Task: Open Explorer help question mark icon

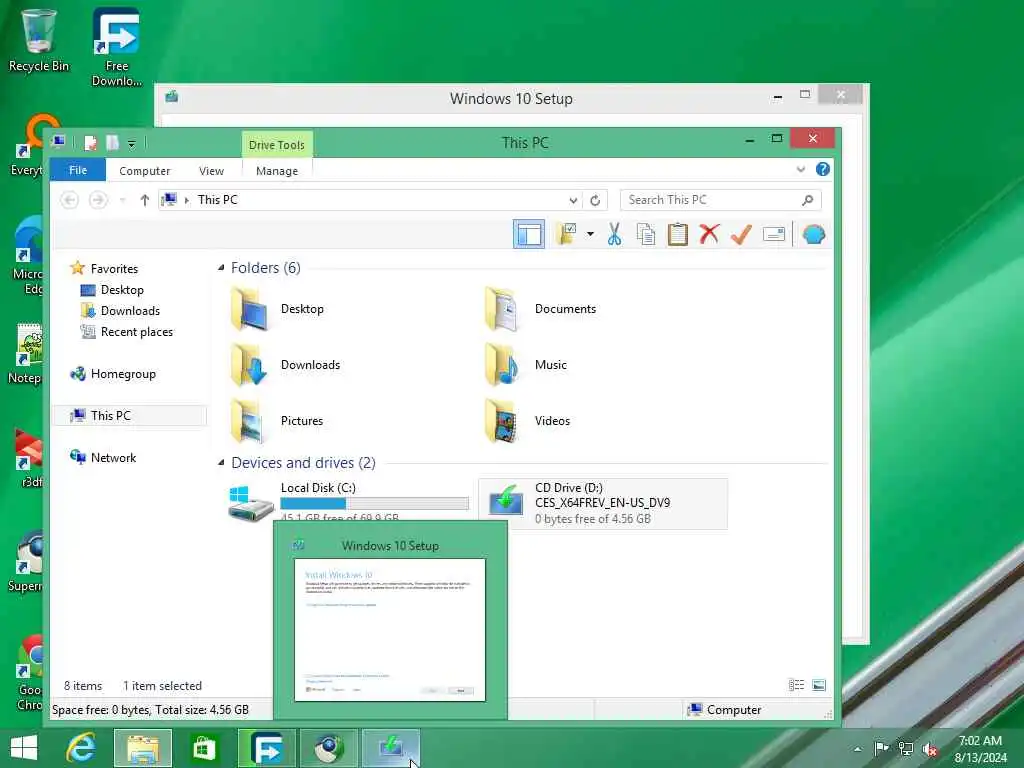Action: point(823,170)
